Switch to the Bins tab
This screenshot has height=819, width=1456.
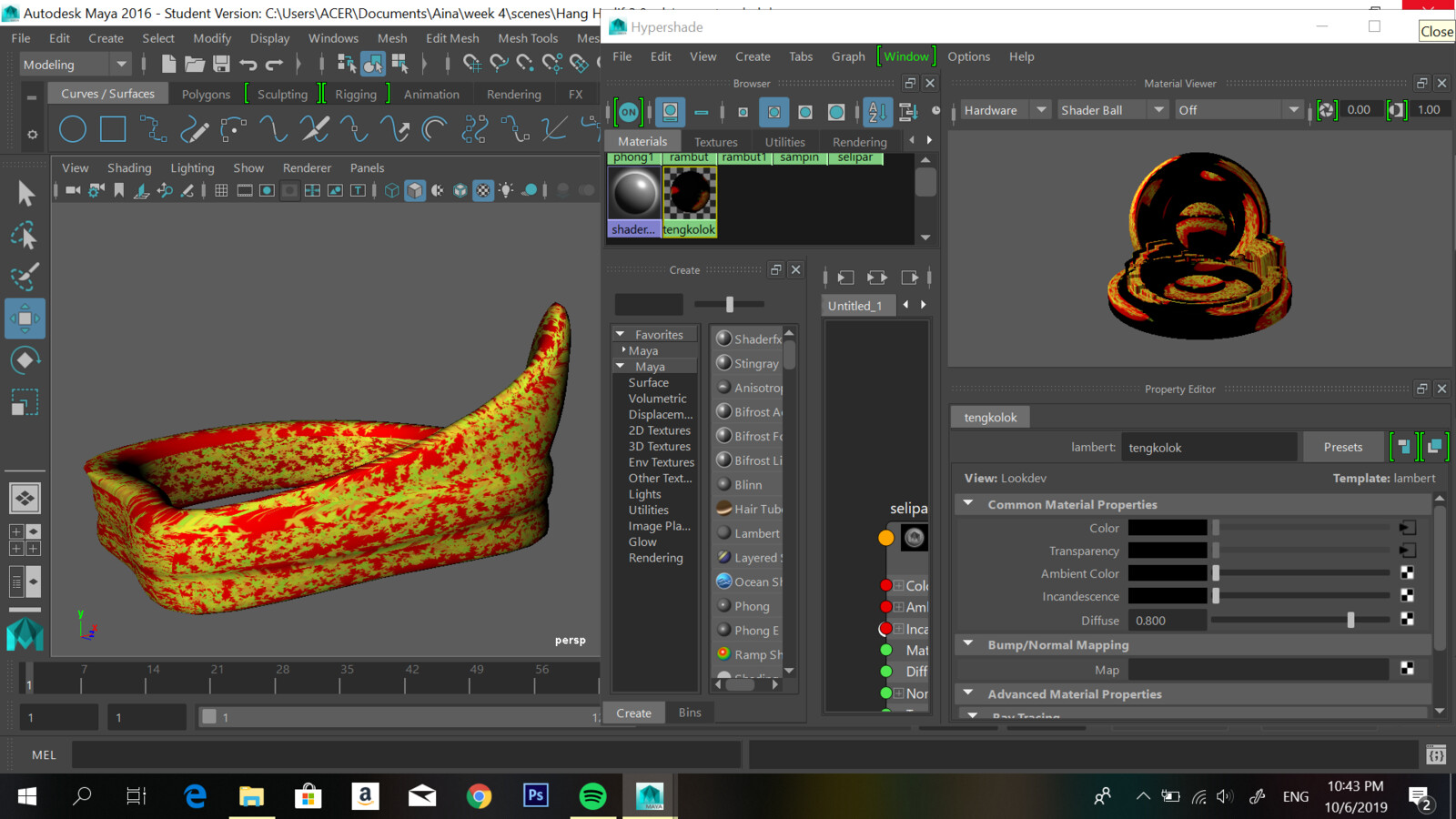pyautogui.click(x=690, y=713)
